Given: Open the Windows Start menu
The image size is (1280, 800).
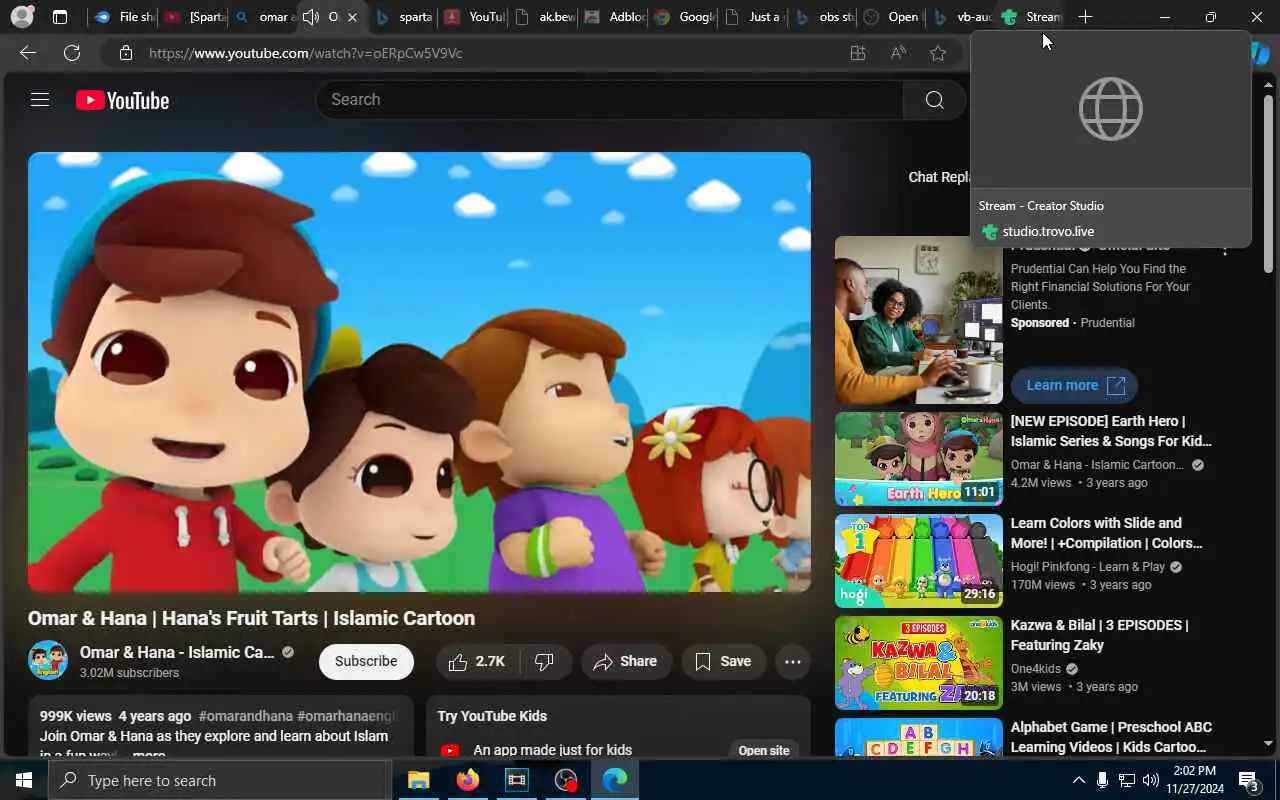Looking at the screenshot, I should pos(23,780).
